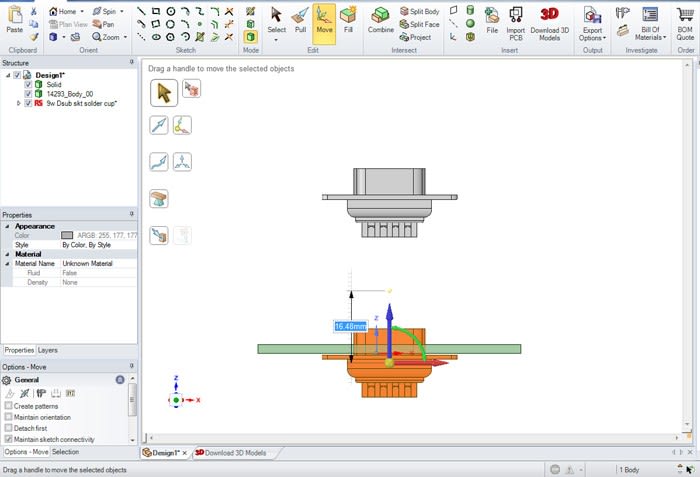Click the Select arrow tool guide in viewport
This screenshot has width=700, height=477.
click(x=164, y=93)
